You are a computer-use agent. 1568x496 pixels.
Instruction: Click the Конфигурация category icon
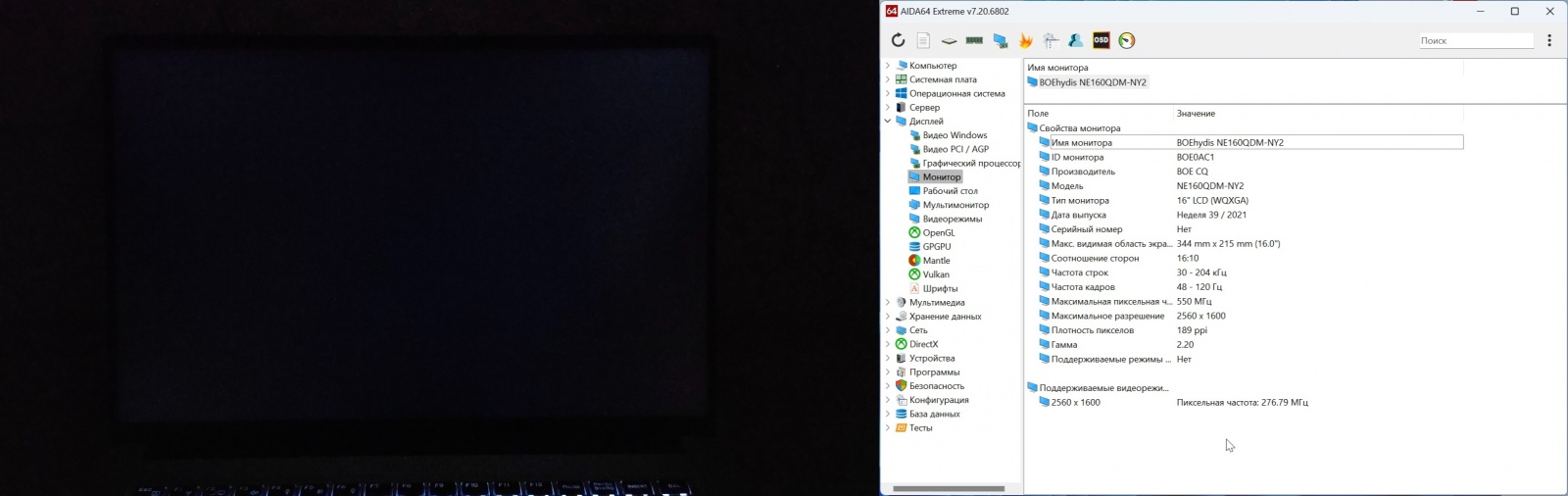[x=901, y=400]
